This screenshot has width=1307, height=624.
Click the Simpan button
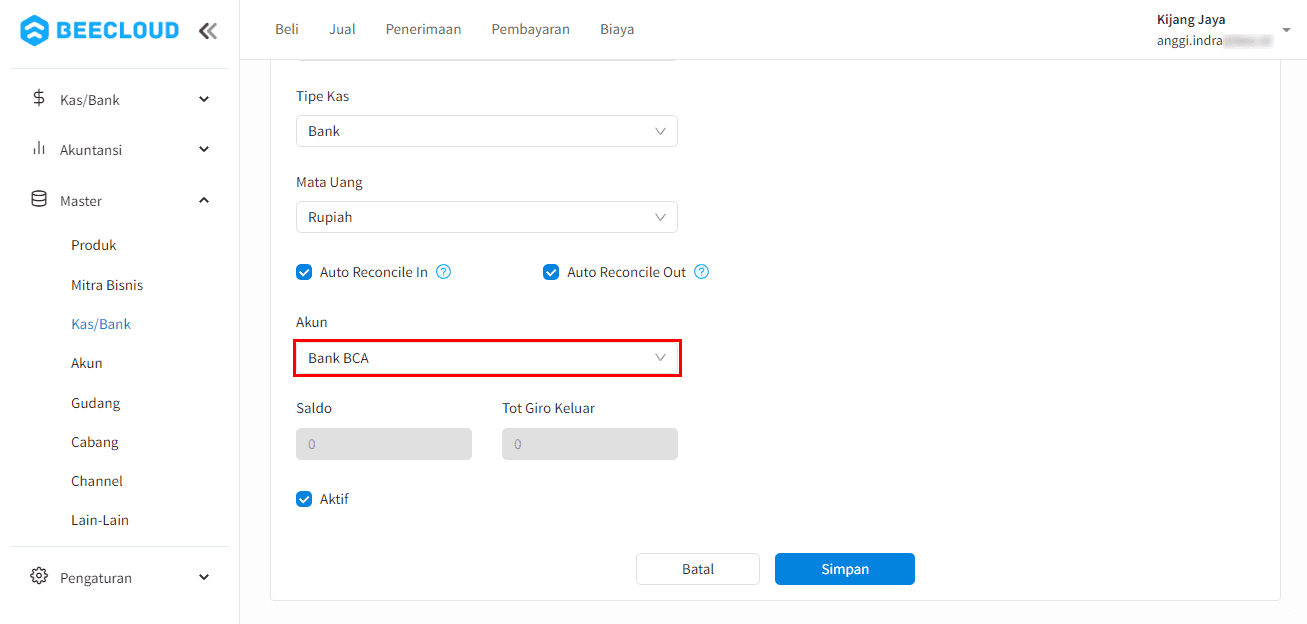tap(844, 569)
